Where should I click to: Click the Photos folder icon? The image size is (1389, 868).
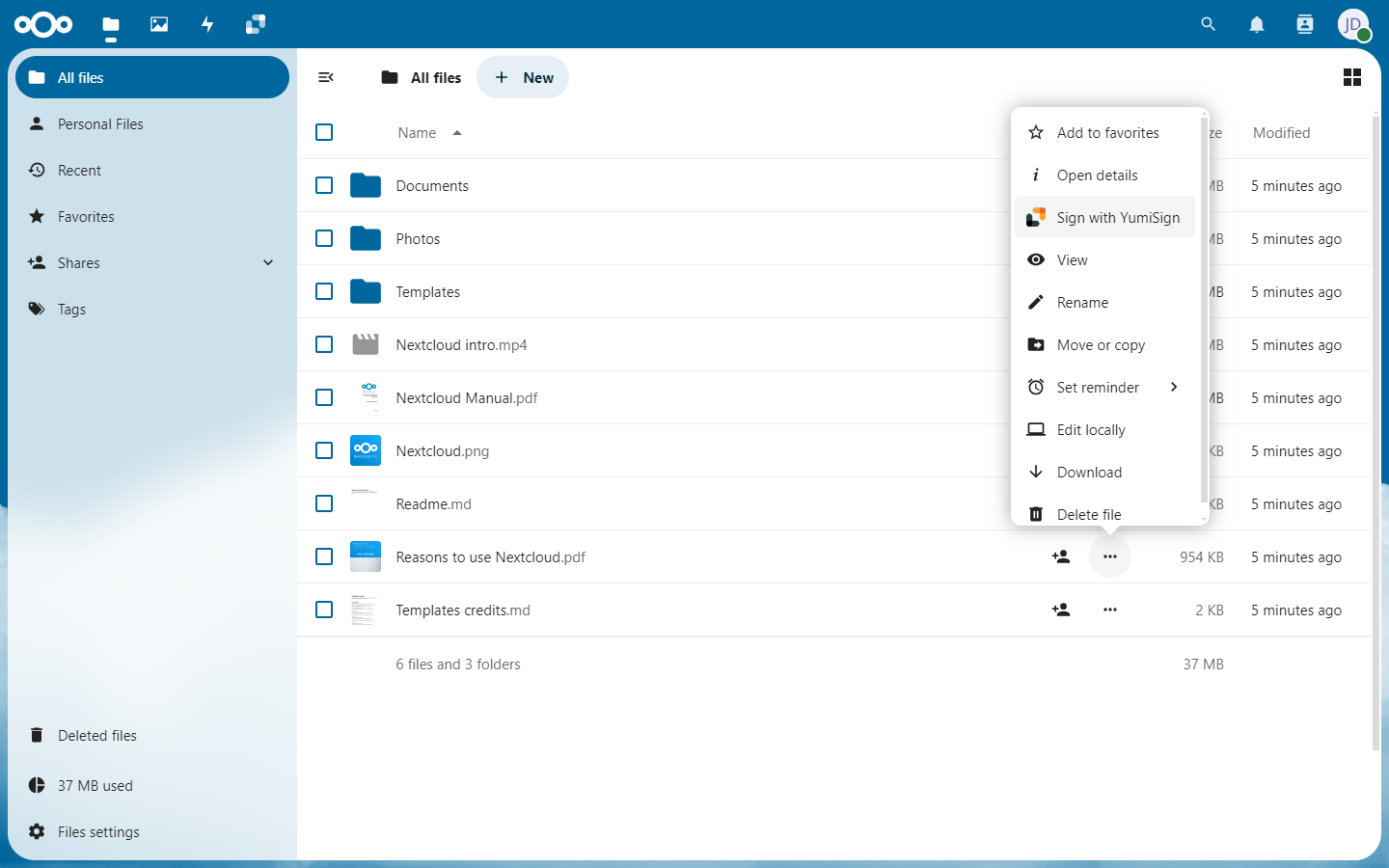point(366,238)
